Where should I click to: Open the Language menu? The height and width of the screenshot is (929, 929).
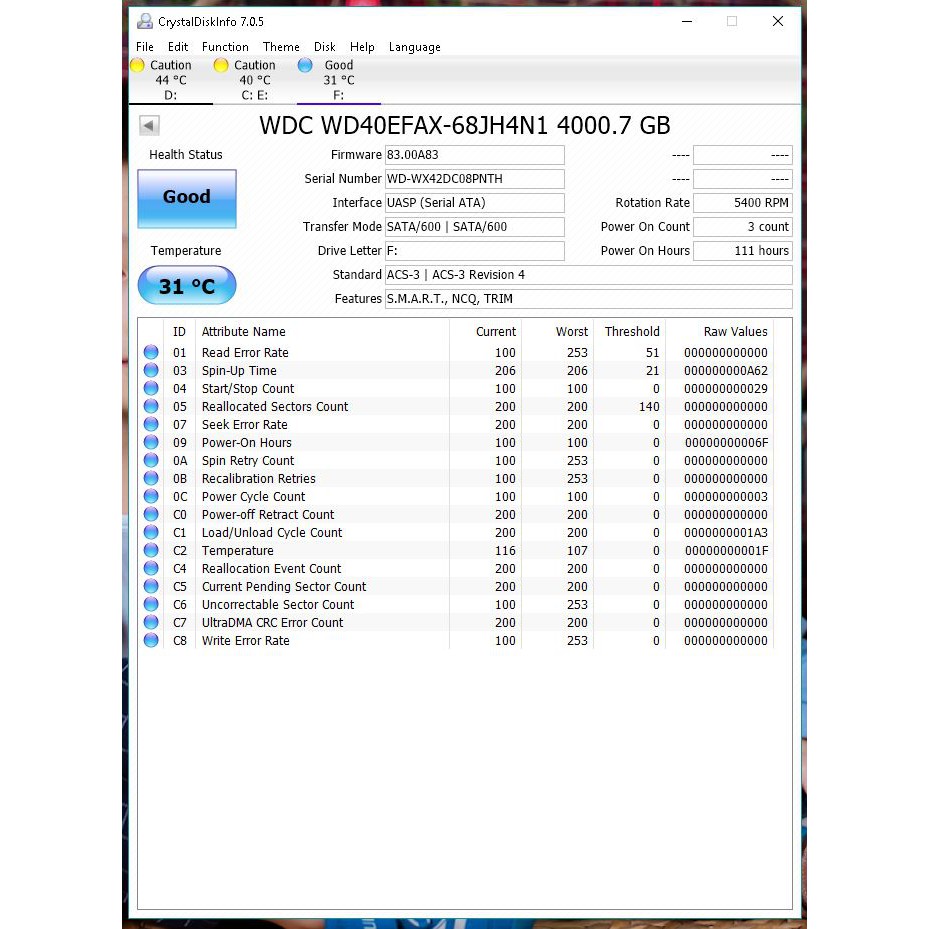(x=414, y=46)
